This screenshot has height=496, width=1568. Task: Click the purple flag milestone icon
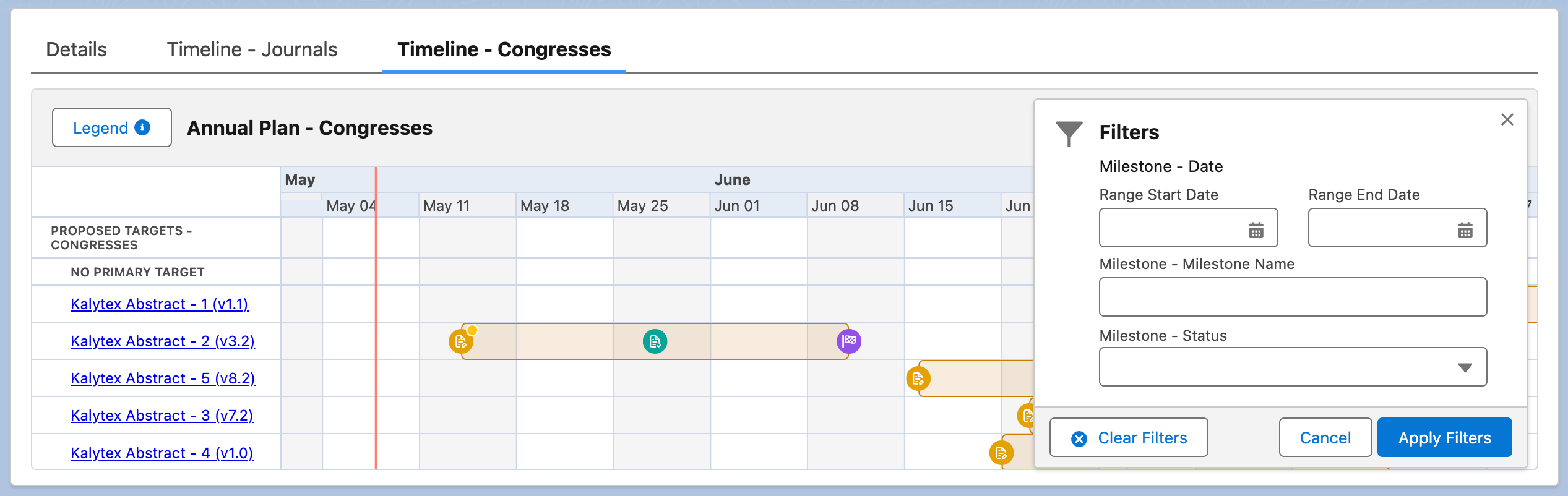coord(849,341)
